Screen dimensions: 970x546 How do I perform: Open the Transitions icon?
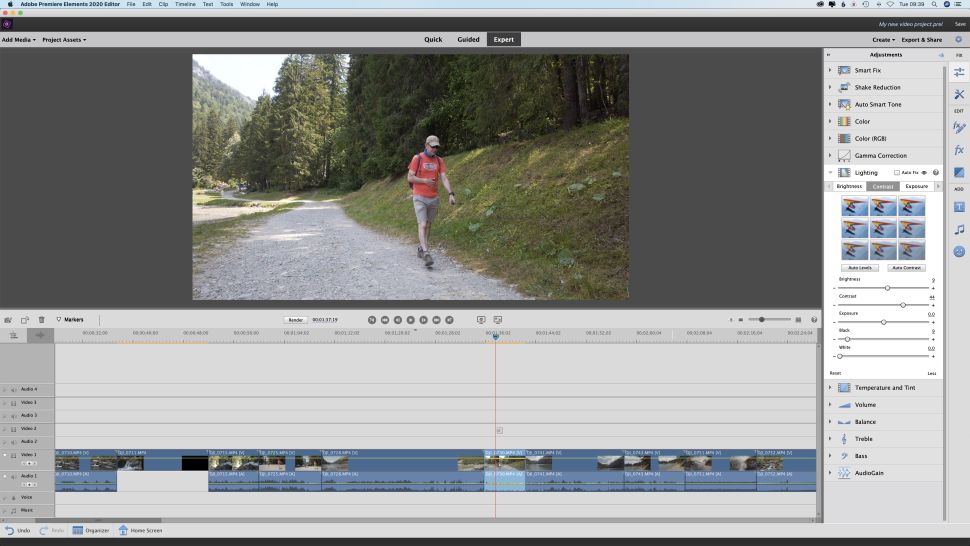(959, 173)
